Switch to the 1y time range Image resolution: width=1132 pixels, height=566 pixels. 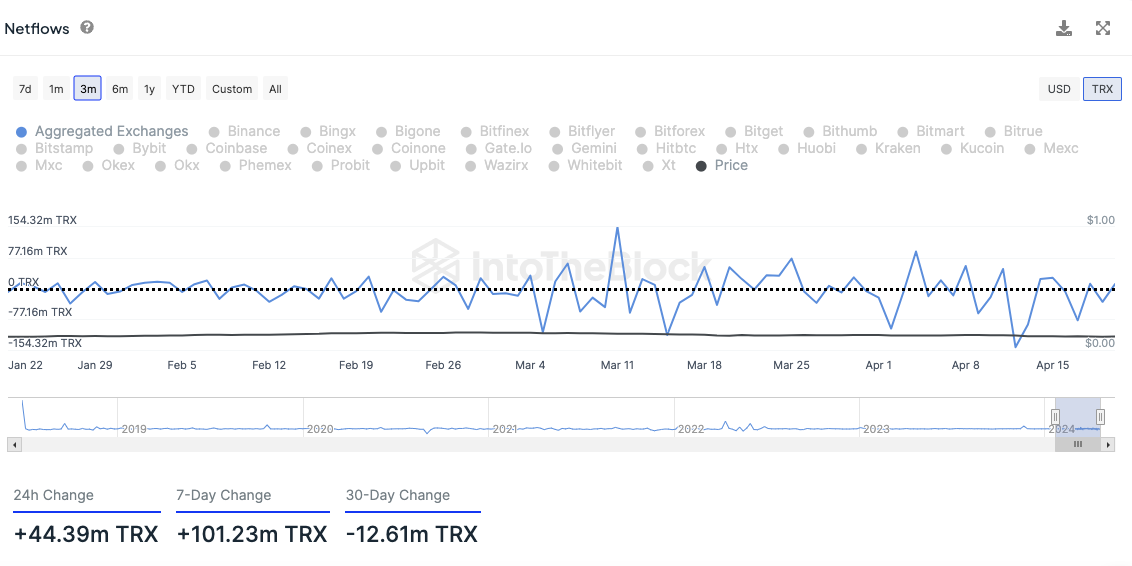149,89
